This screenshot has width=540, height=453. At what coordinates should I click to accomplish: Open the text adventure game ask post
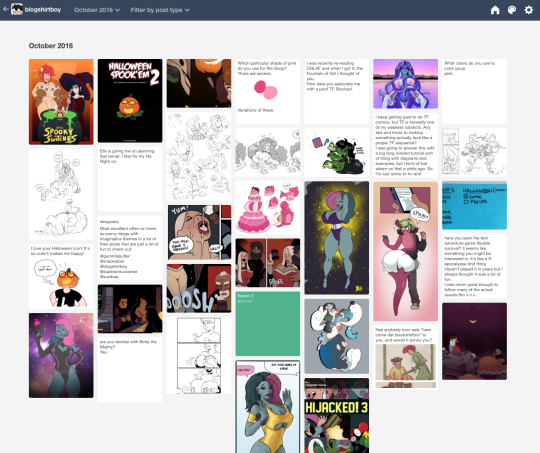pos(474,266)
